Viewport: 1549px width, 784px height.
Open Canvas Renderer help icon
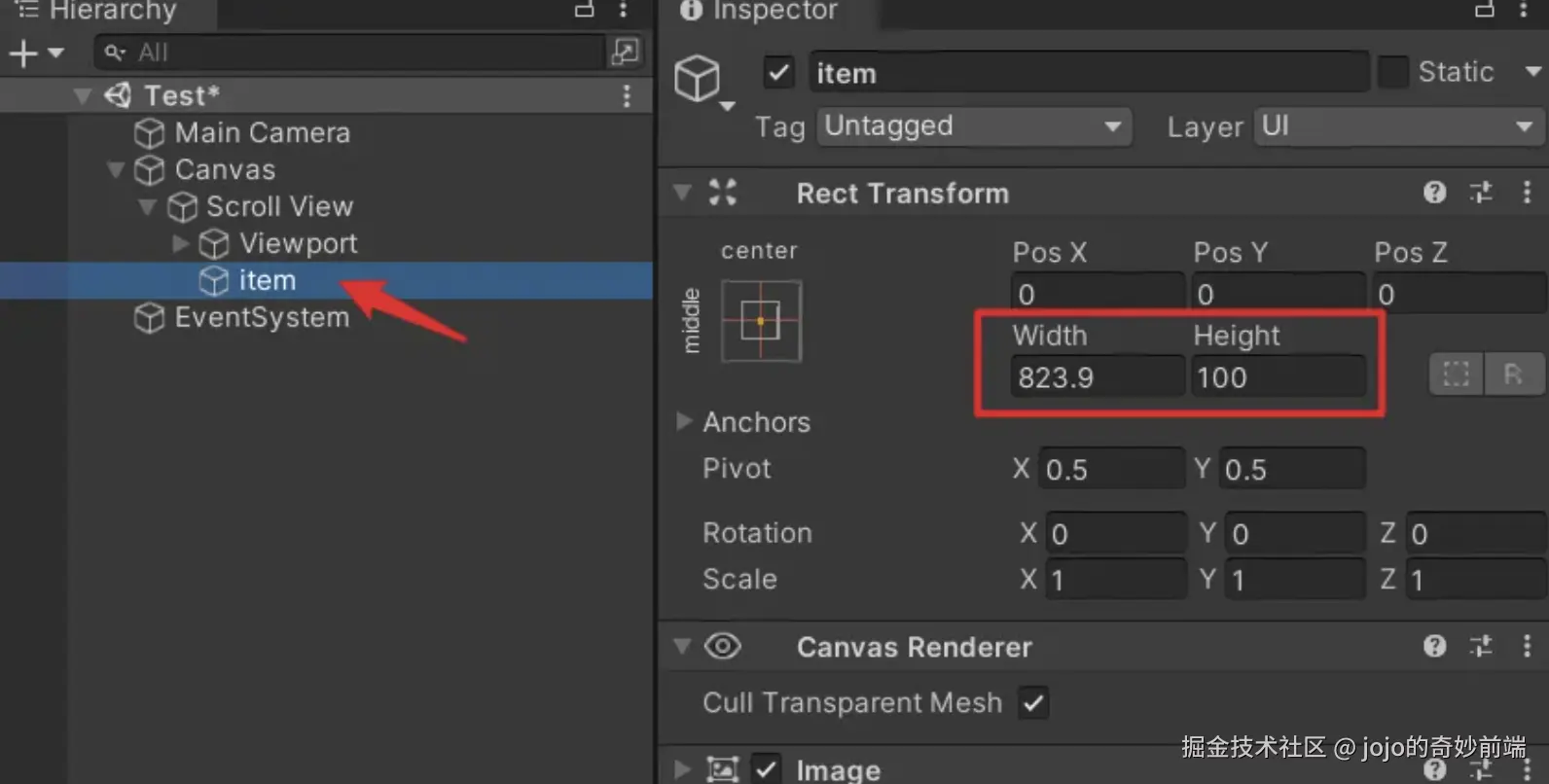[1434, 646]
